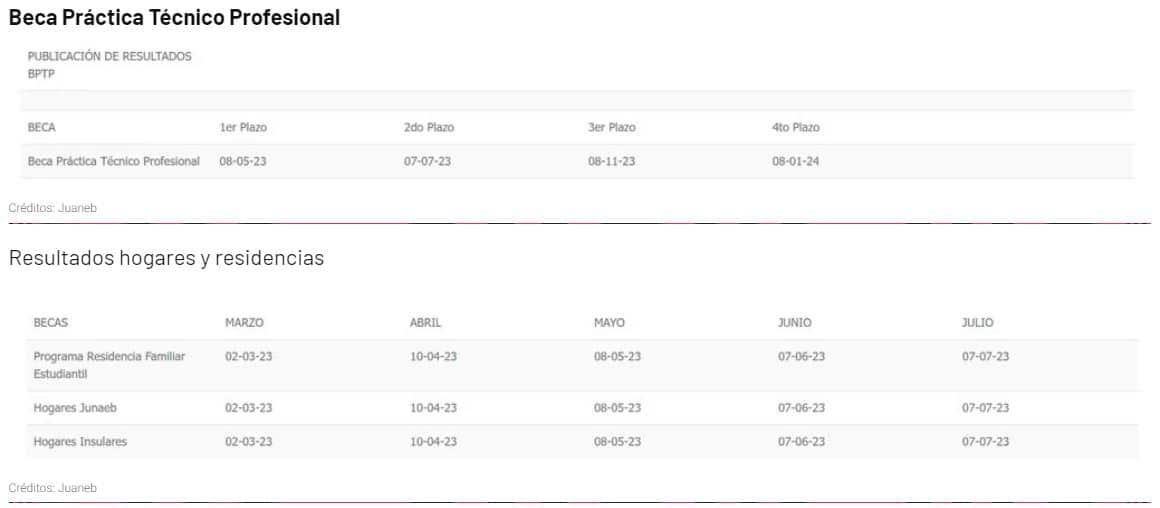Click the Programa Residencia Familiar Estudiantil row label
The width and height of the screenshot is (1160, 508).
(x=110, y=365)
